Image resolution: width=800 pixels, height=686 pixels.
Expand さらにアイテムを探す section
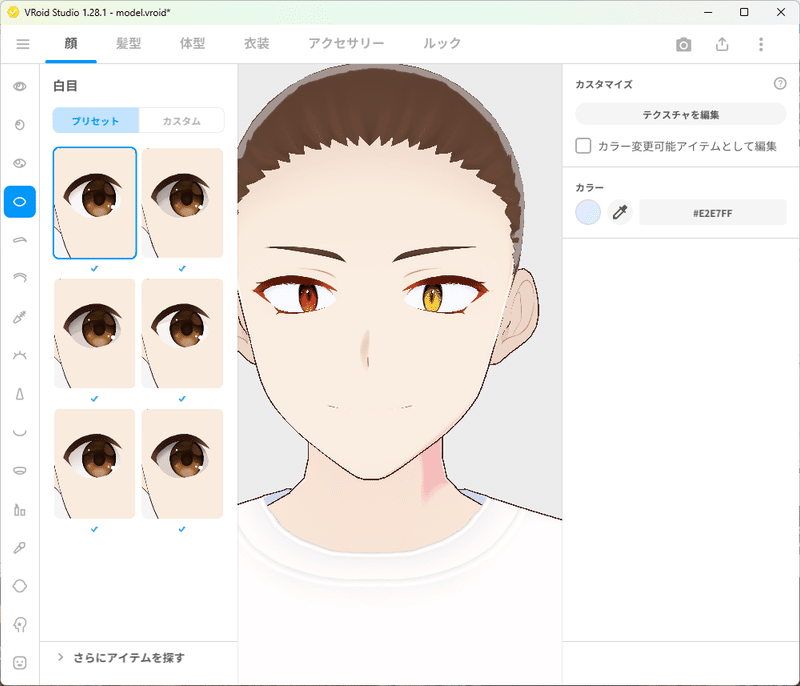click(x=121, y=657)
